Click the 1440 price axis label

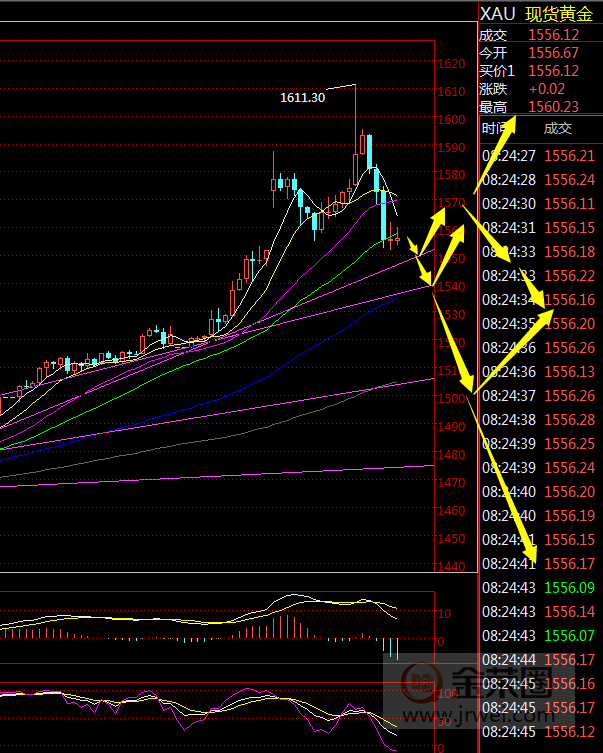click(452, 567)
